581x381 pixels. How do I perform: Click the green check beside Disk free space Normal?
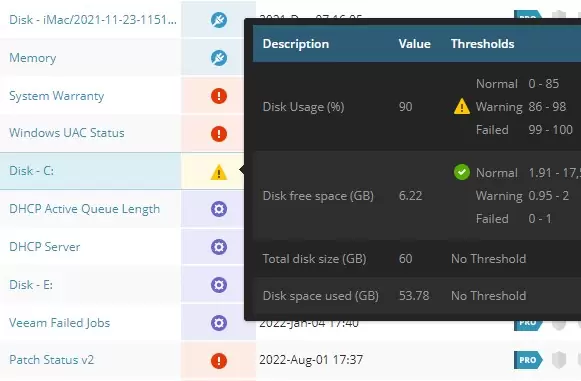pyautogui.click(x=462, y=172)
